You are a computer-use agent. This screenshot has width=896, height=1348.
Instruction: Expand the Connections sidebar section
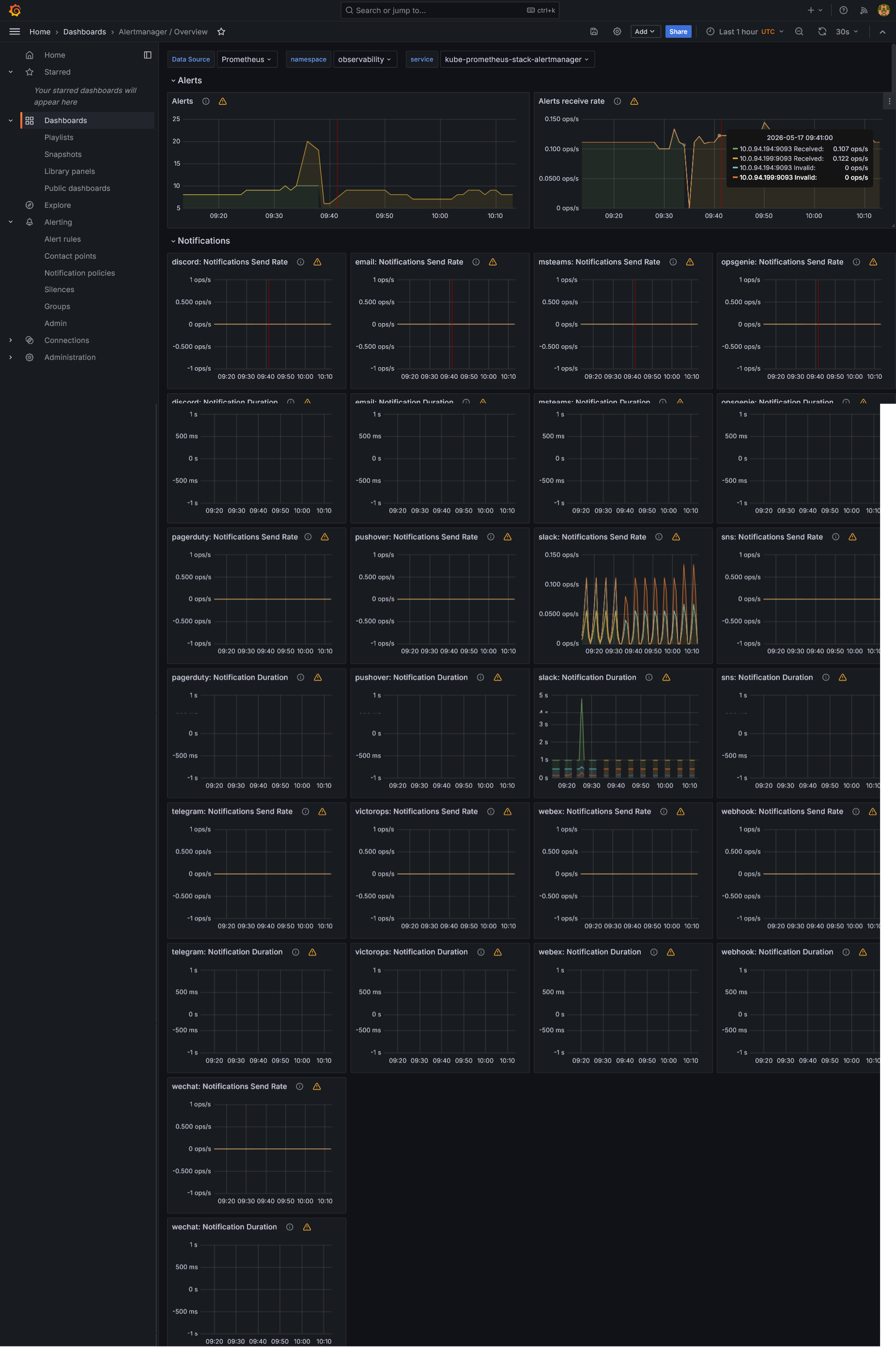coord(10,341)
